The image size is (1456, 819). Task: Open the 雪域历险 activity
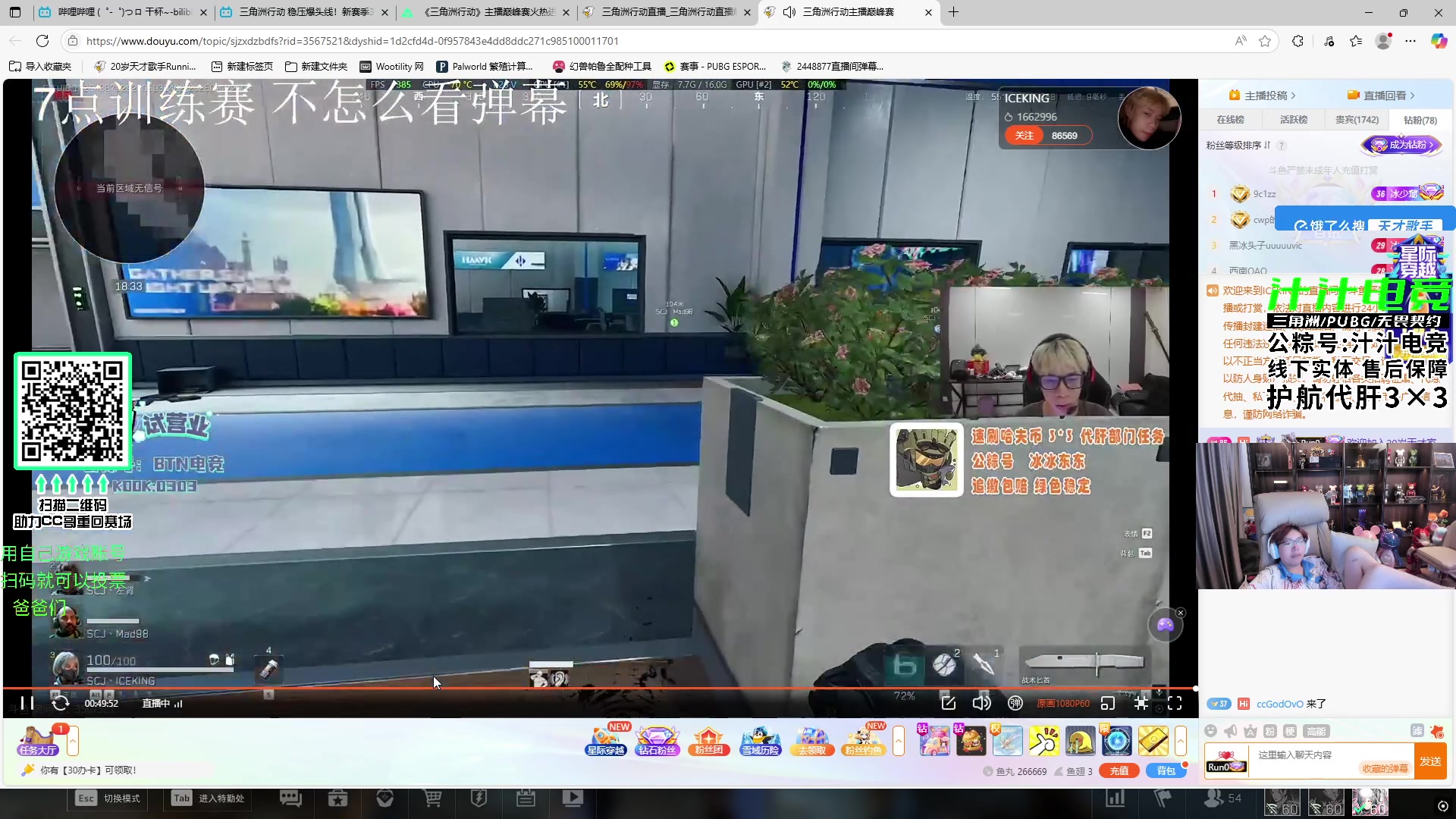(x=760, y=740)
